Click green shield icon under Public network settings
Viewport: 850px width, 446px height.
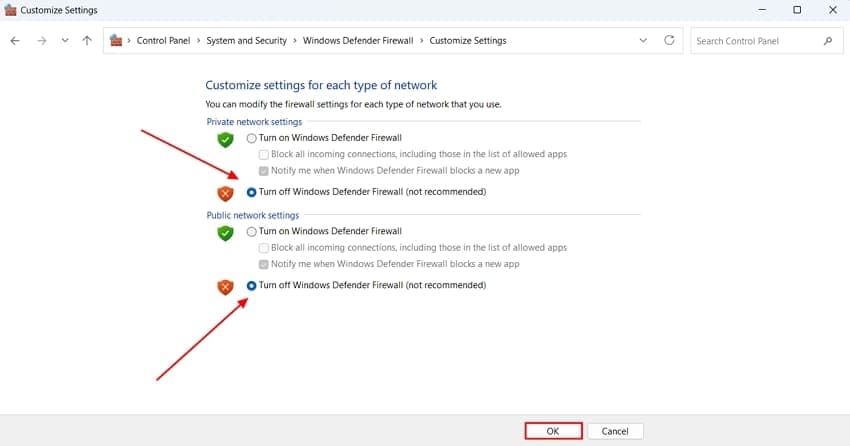point(225,233)
